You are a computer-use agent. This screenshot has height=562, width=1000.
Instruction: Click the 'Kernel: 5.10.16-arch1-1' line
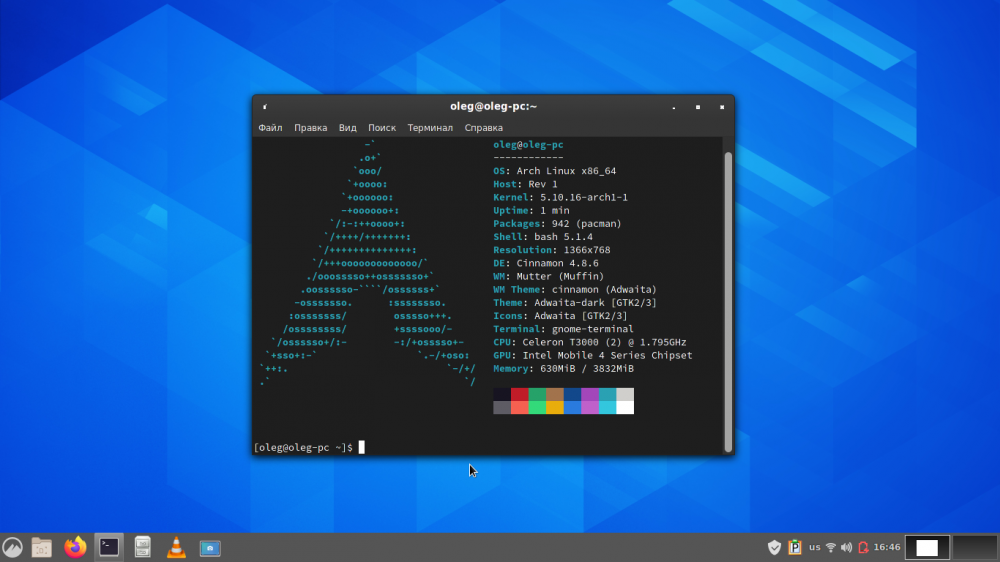coord(560,197)
